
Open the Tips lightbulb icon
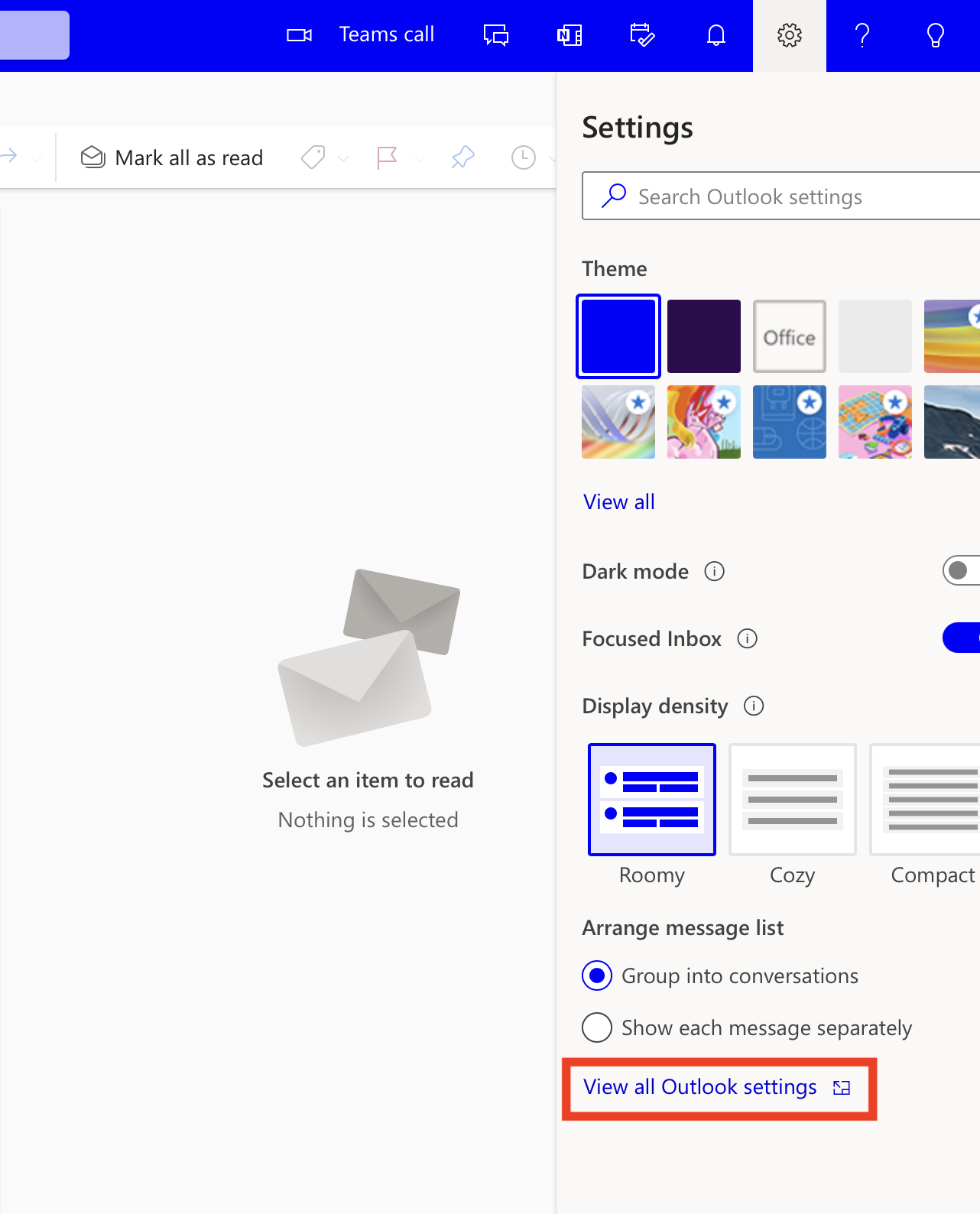coord(936,35)
